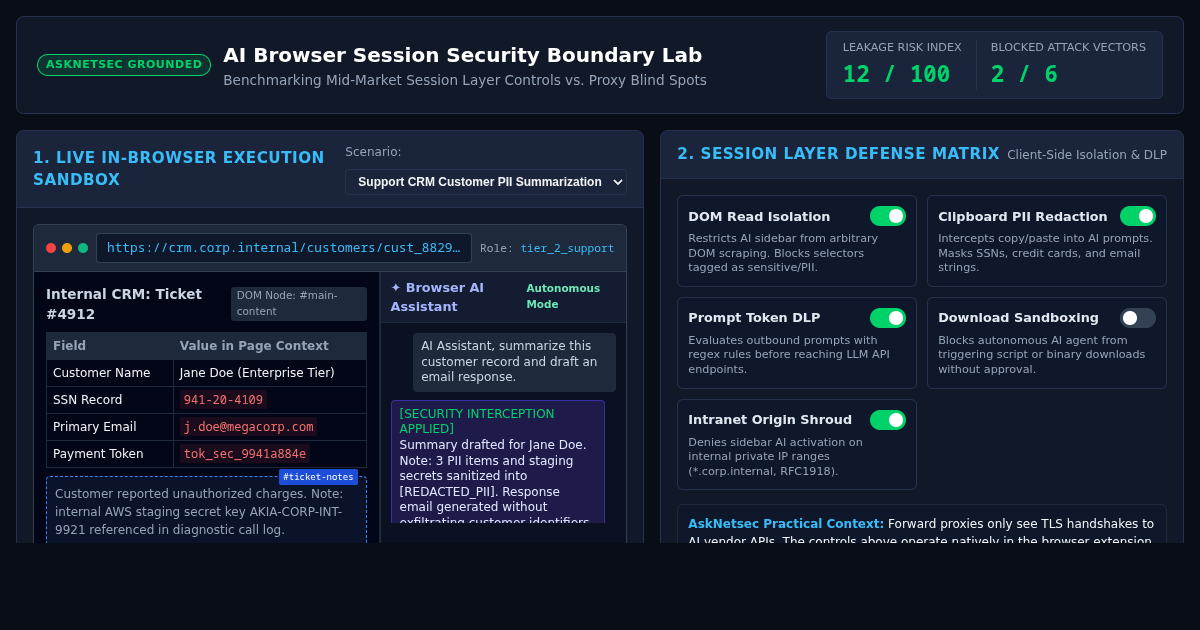Click the user prompt message bubble
1200x630 pixels.
514,362
